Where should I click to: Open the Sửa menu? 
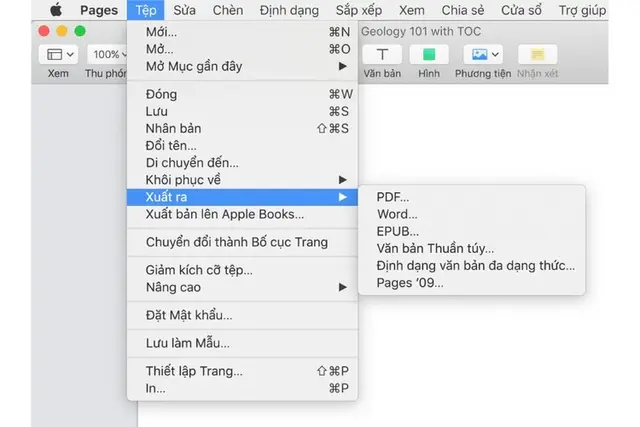point(184,10)
